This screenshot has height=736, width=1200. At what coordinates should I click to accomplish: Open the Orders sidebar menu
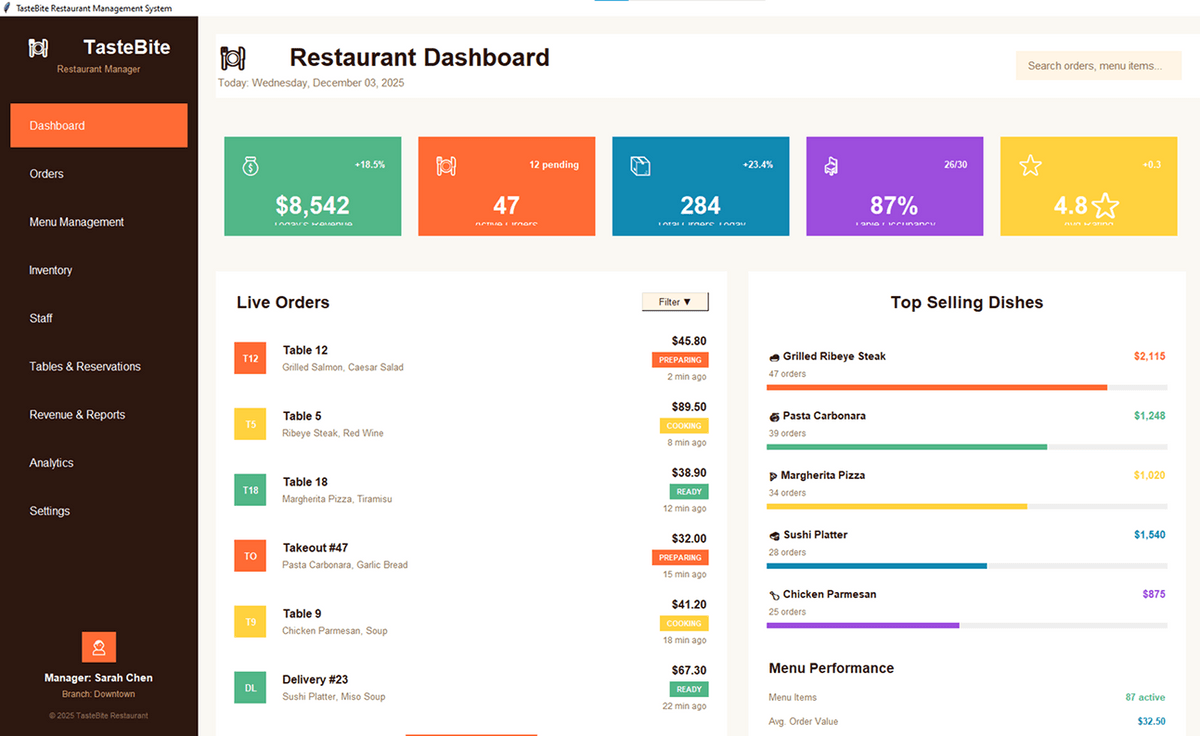[x=47, y=174]
